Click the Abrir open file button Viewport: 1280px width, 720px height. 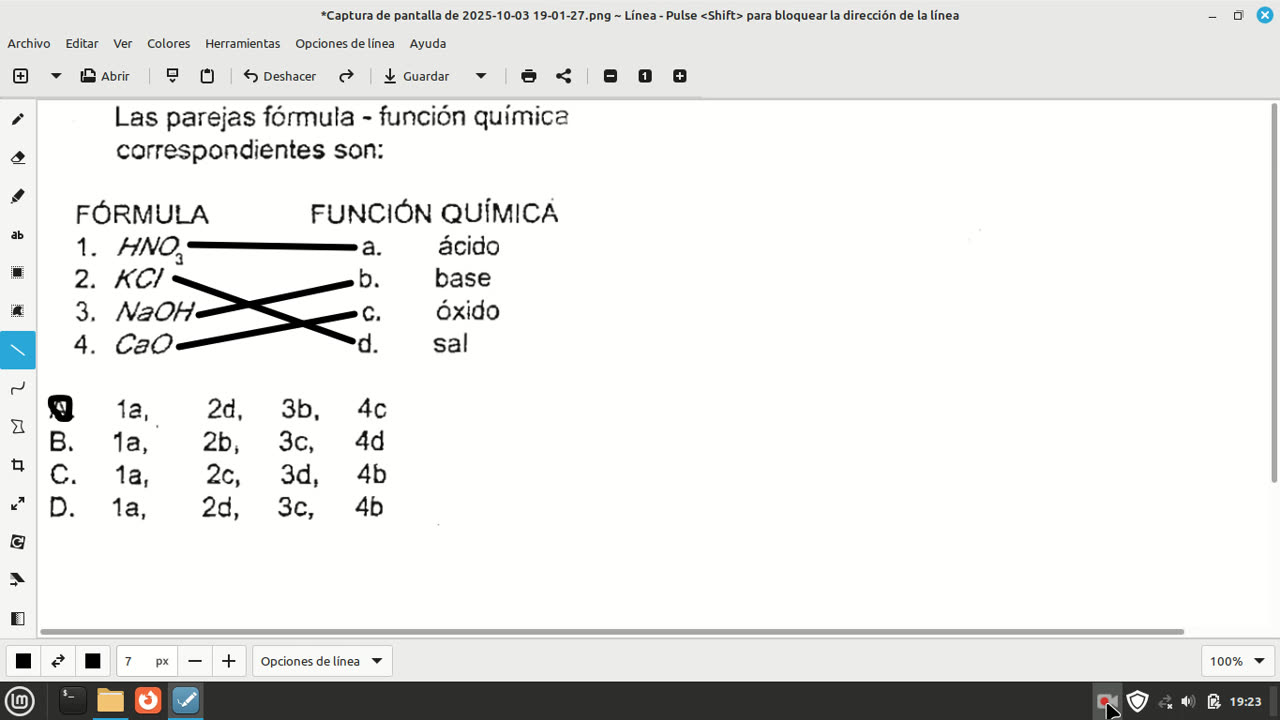pyautogui.click(x=105, y=76)
